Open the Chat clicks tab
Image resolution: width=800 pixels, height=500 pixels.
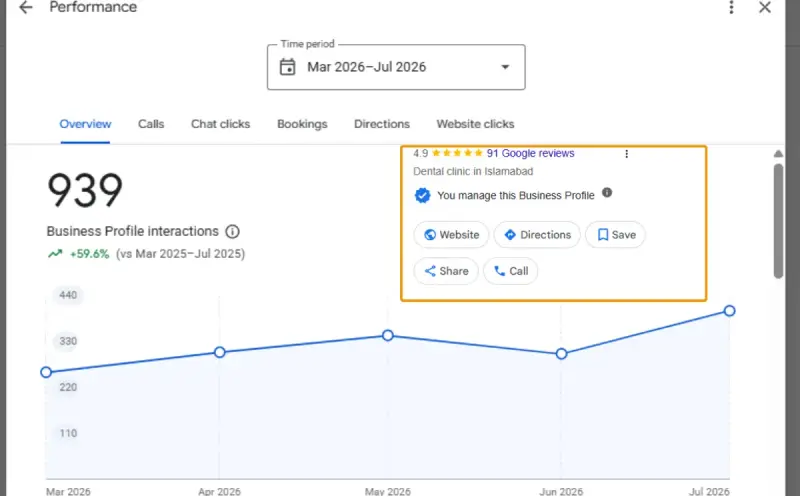(220, 124)
